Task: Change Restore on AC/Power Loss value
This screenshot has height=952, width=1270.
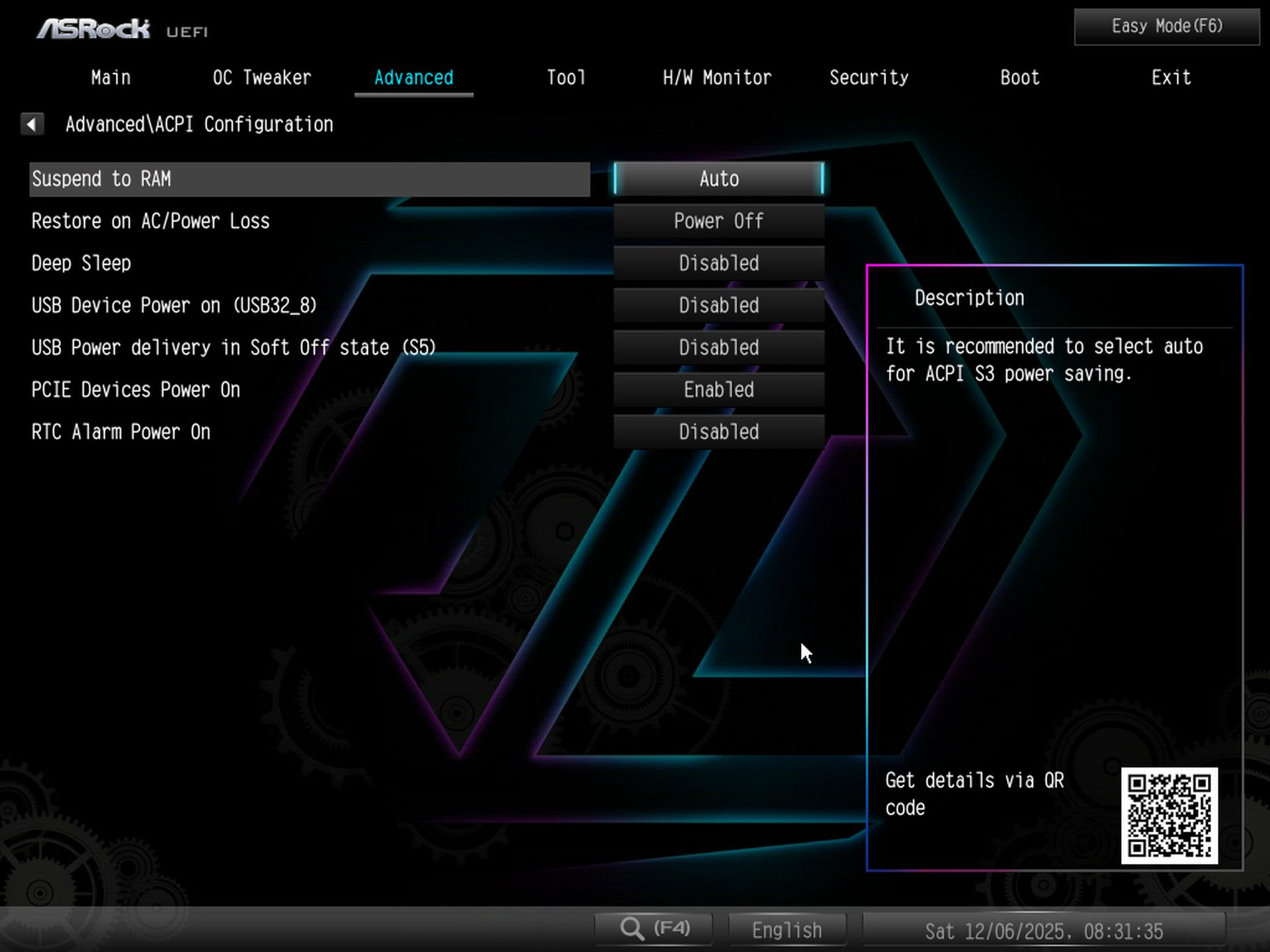Action: point(718,221)
